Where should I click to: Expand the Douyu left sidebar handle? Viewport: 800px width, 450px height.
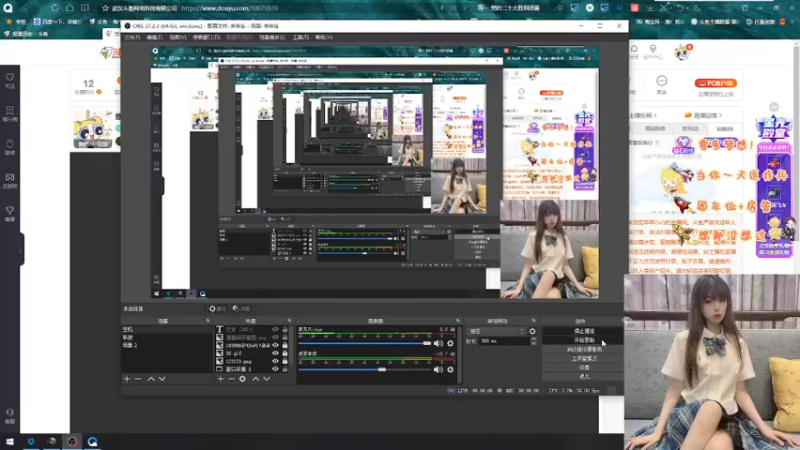(21, 249)
